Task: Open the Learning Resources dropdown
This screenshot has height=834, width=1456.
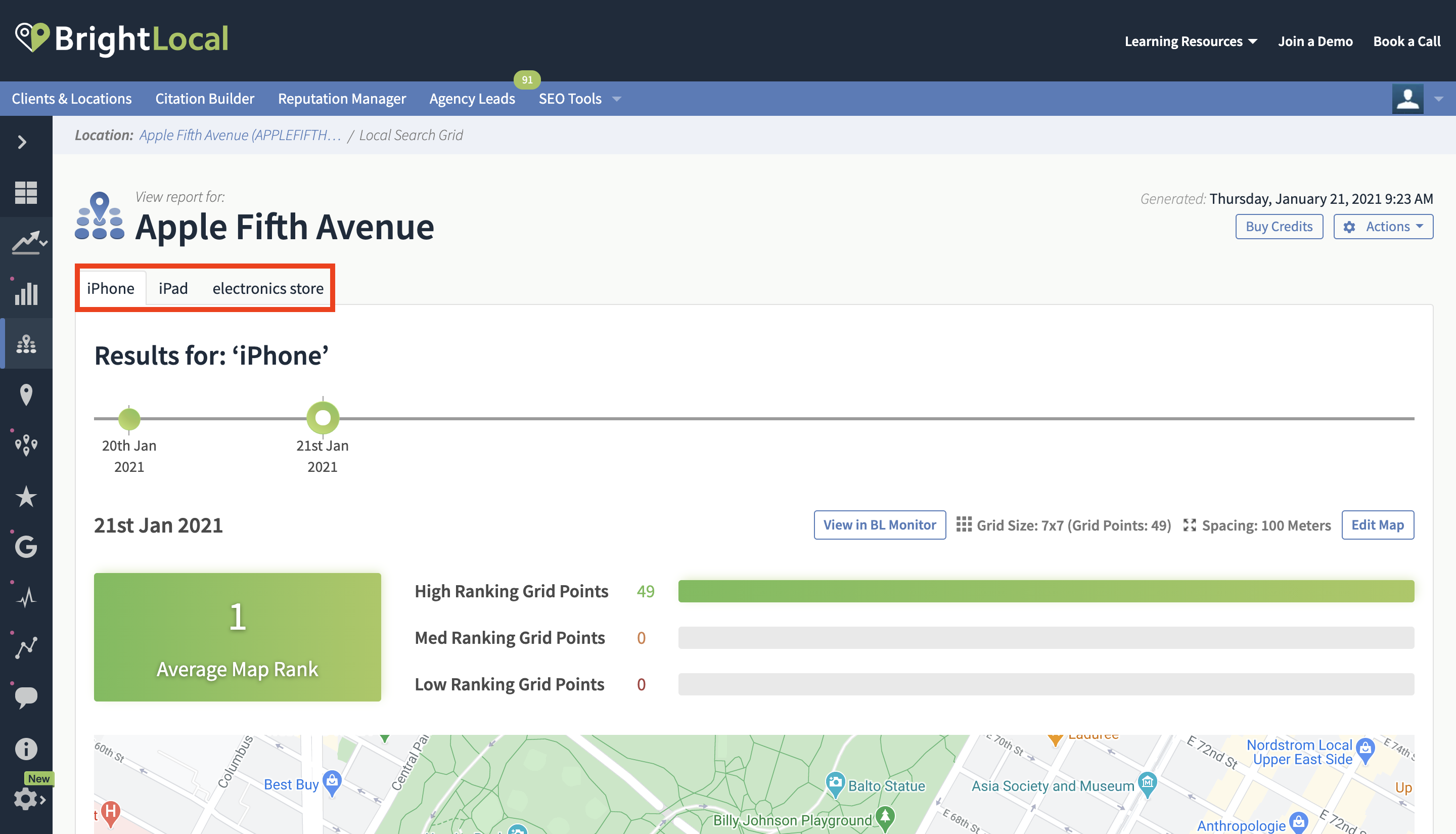Action: click(x=1191, y=41)
